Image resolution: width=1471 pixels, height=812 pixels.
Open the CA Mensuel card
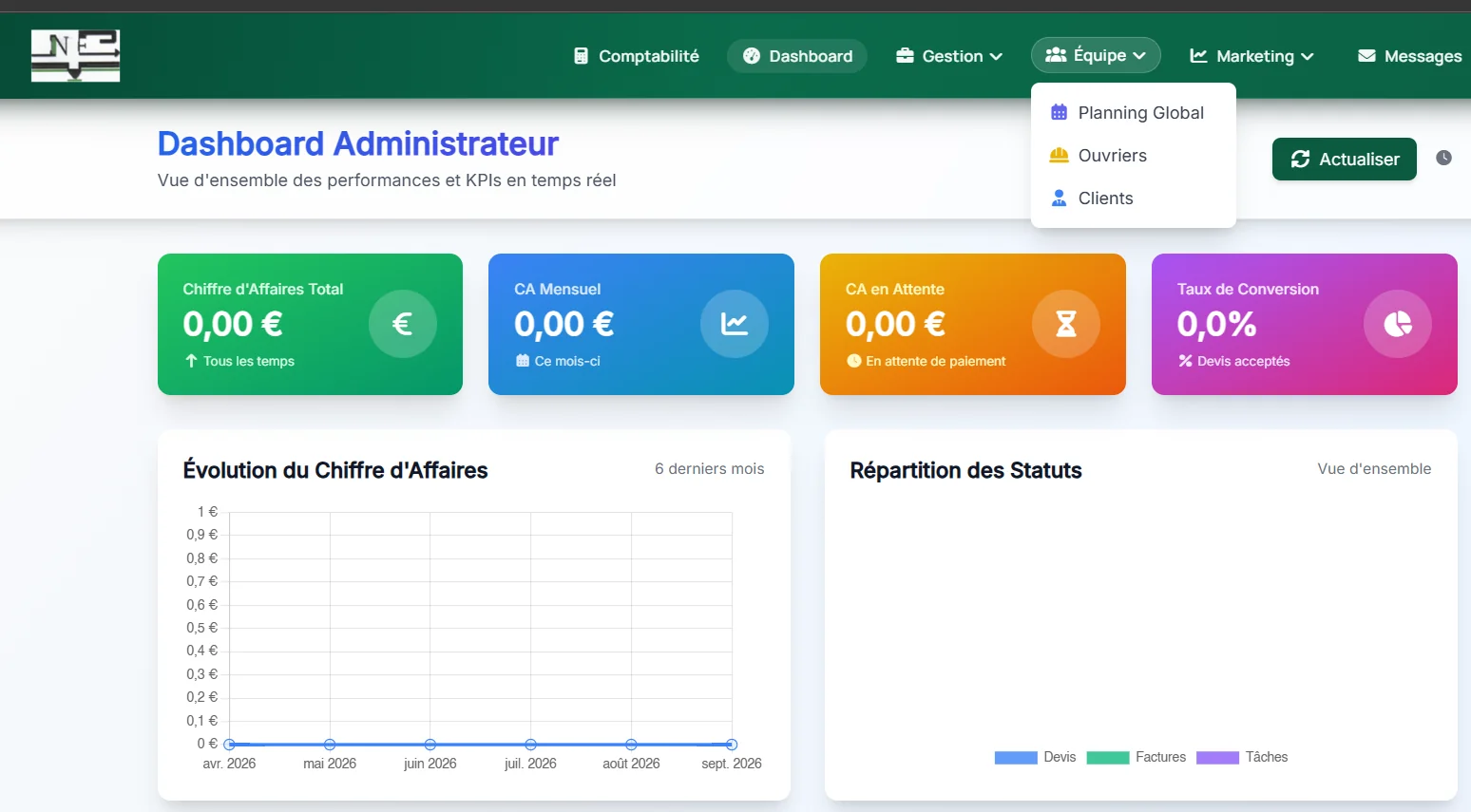[641, 324]
